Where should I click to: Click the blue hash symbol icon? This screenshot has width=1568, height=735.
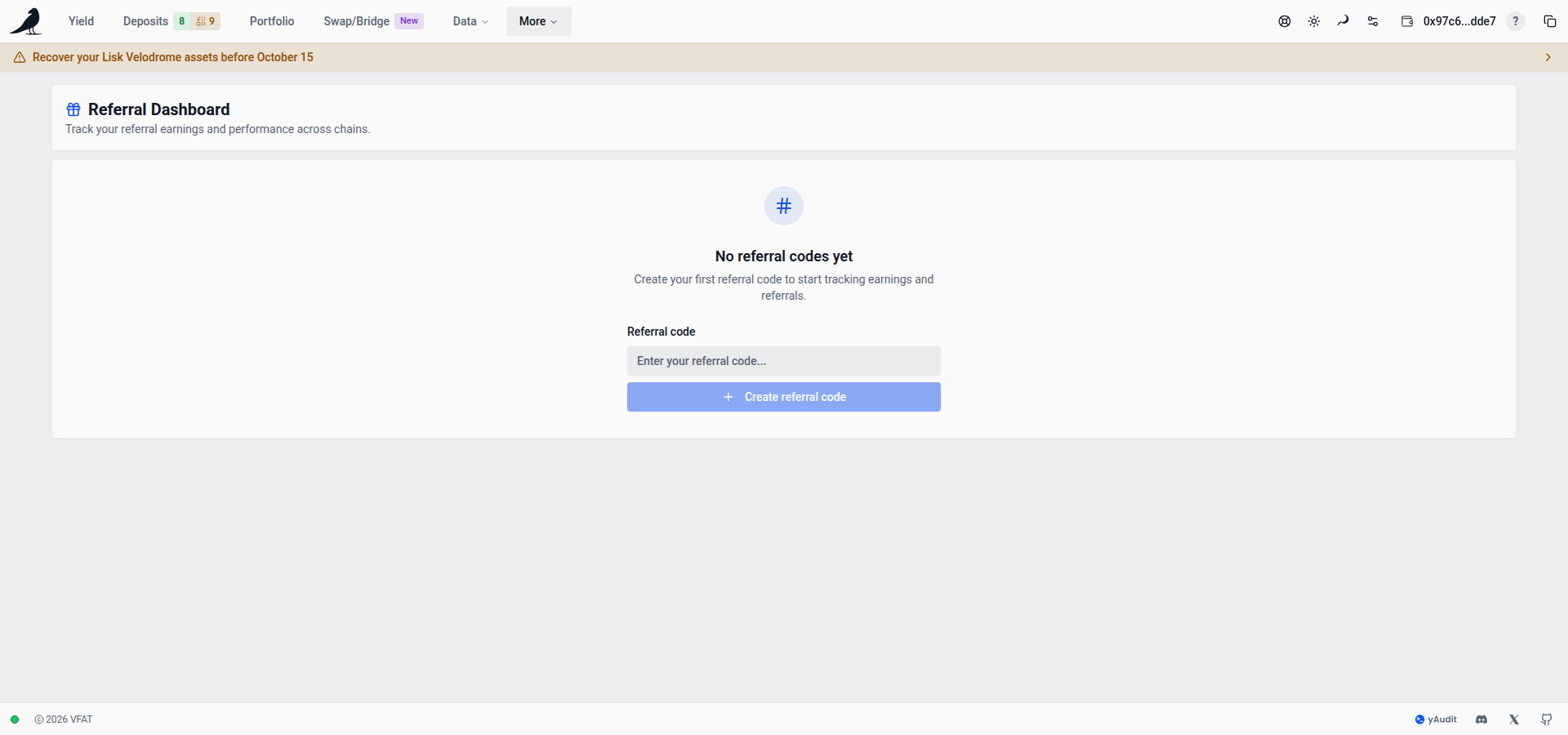pyautogui.click(x=784, y=206)
